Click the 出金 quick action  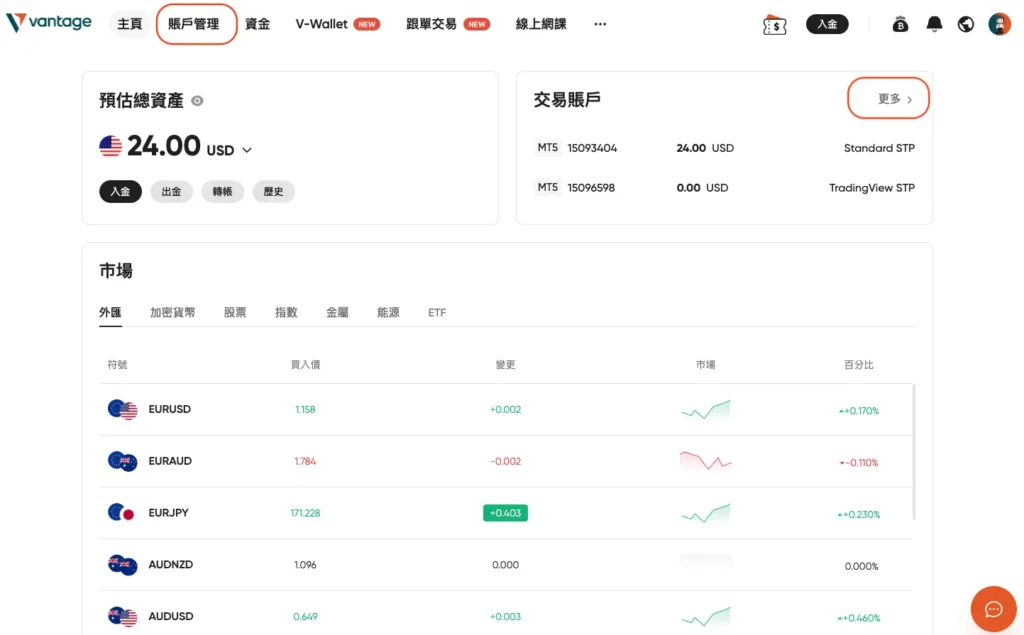coord(171,191)
